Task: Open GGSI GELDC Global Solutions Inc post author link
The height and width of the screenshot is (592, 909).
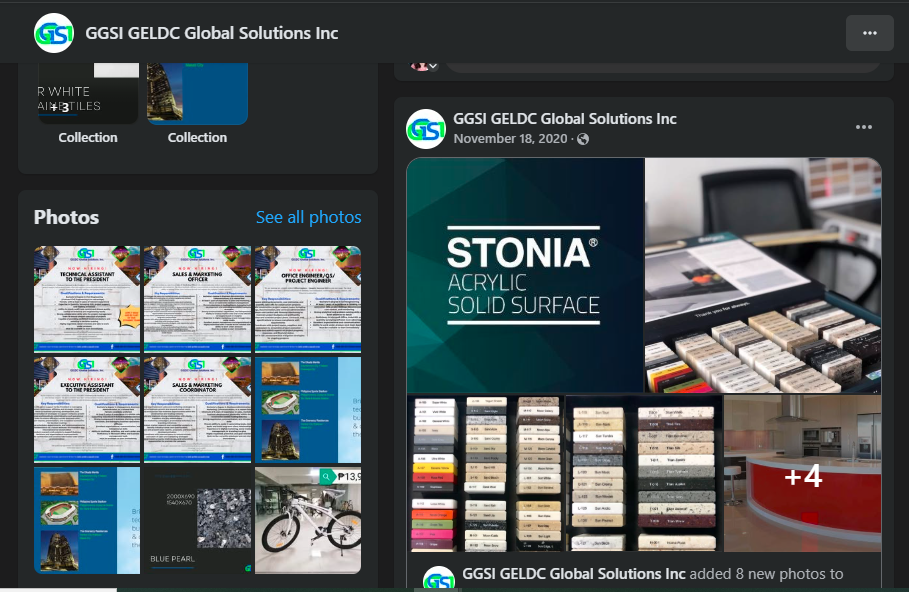Action: (x=565, y=119)
